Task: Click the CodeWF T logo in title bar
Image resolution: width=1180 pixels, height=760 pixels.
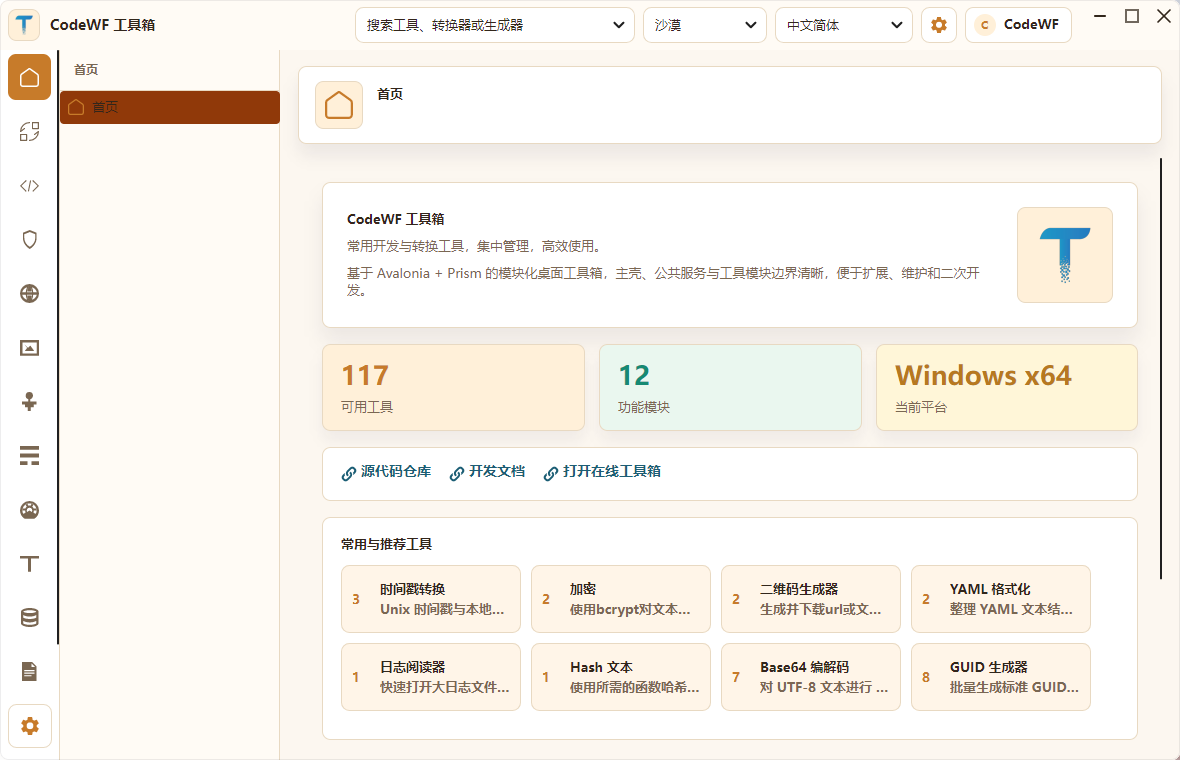Action: point(24,25)
